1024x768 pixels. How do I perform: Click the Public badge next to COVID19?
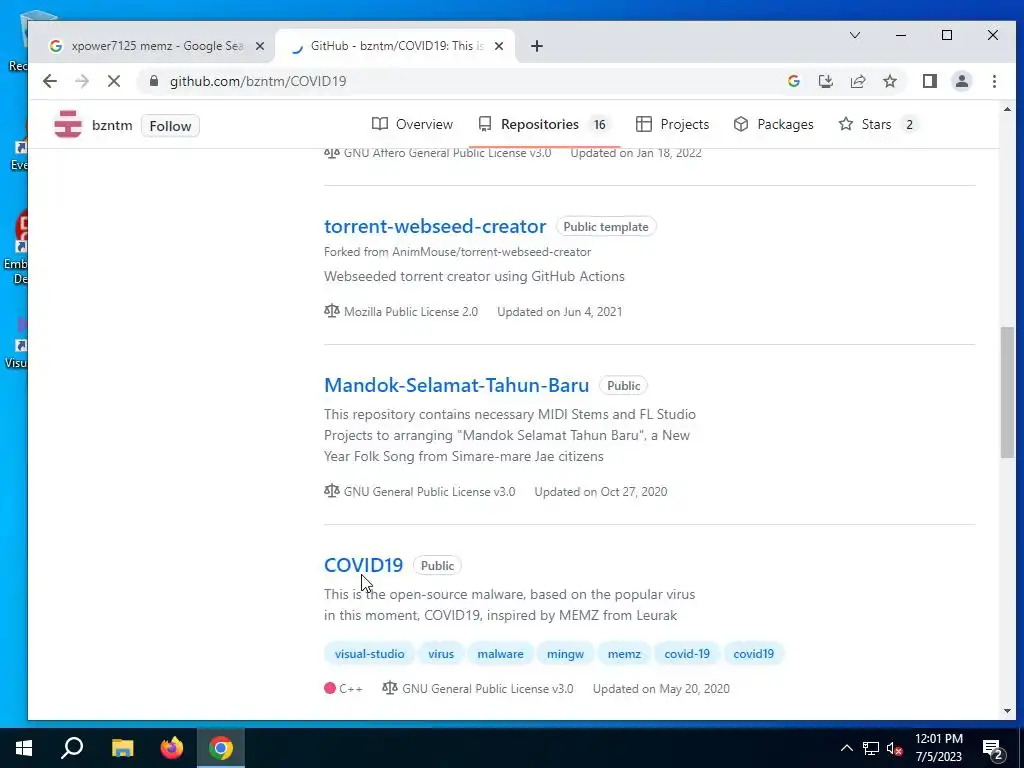click(437, 566)
